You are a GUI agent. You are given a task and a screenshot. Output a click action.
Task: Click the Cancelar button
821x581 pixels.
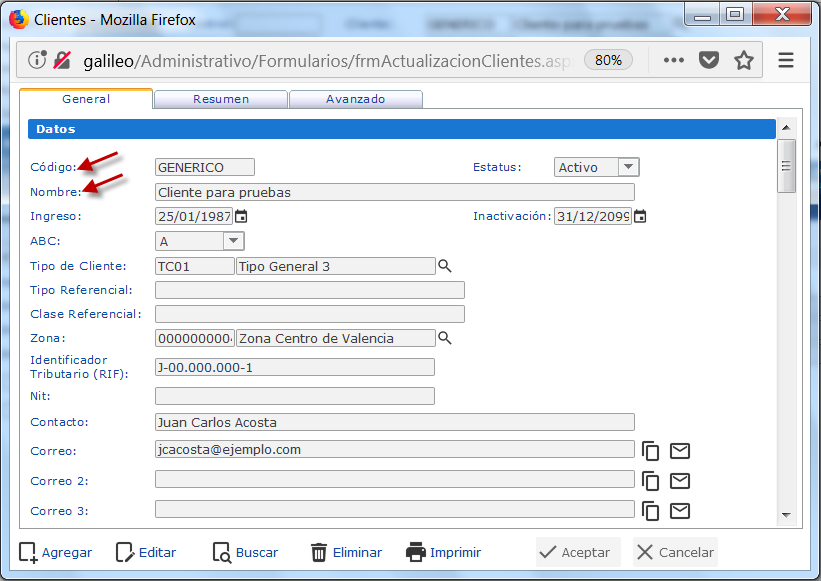[x=675, y=552]
